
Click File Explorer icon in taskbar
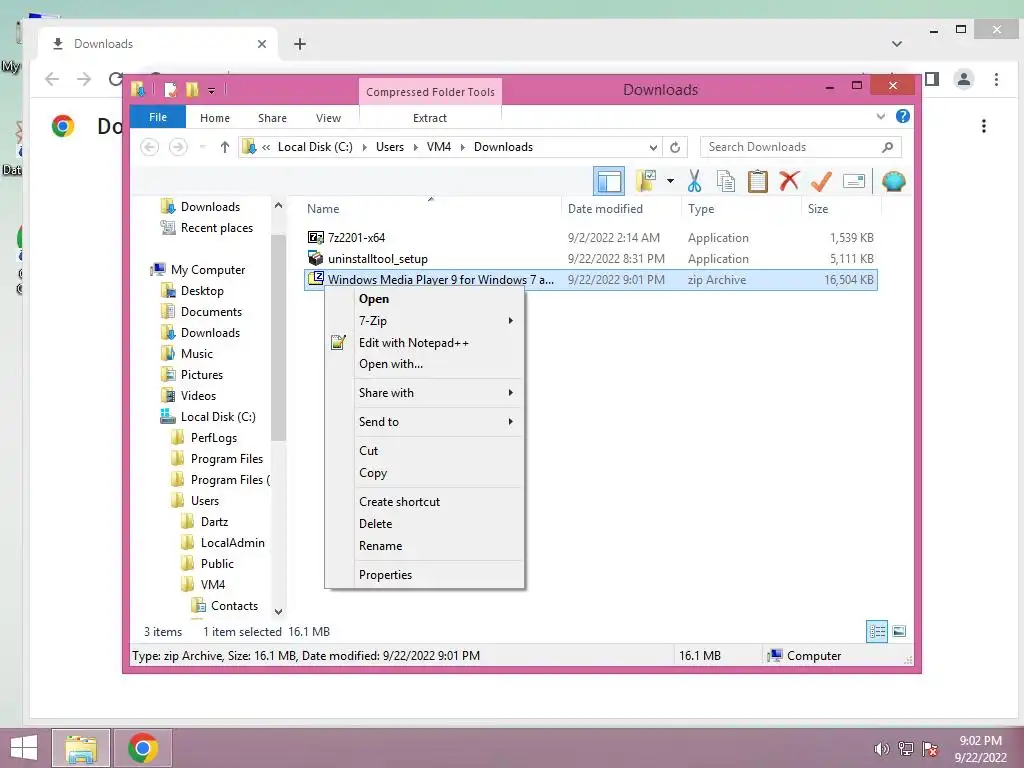tap(81, 748)
